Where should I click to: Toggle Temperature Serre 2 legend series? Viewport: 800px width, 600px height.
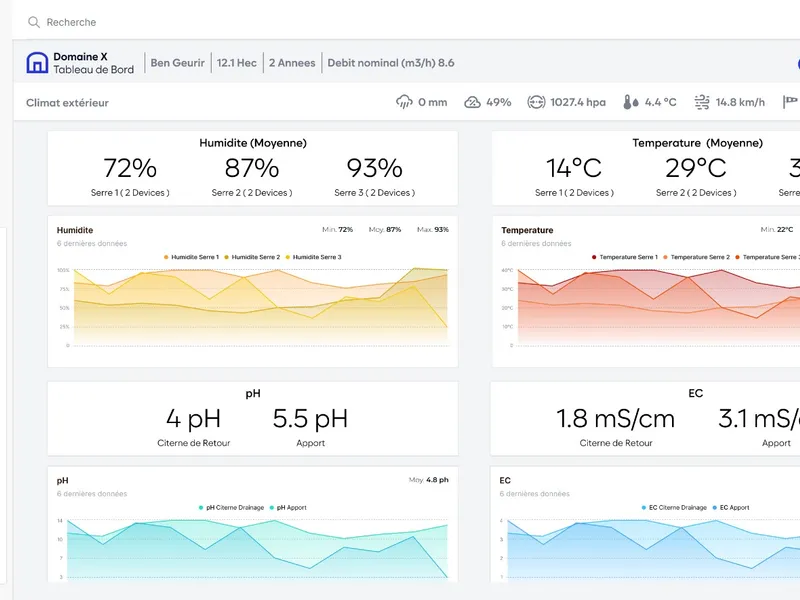click(696, 257)
